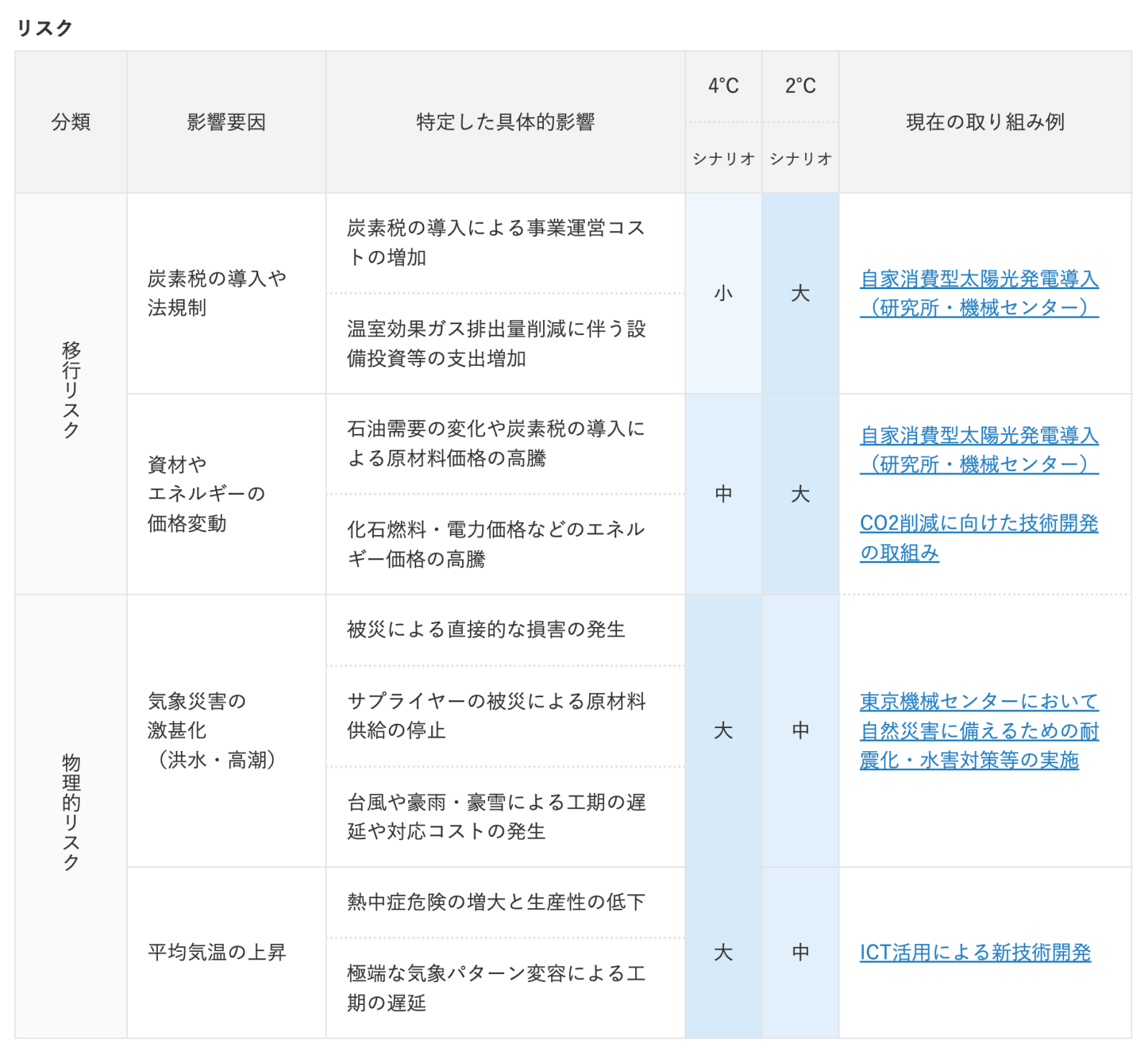The height and width of the screenshot is (1053, 1148).
Task: Select the 物理的リスク category cell
Action: coord(71,812)
